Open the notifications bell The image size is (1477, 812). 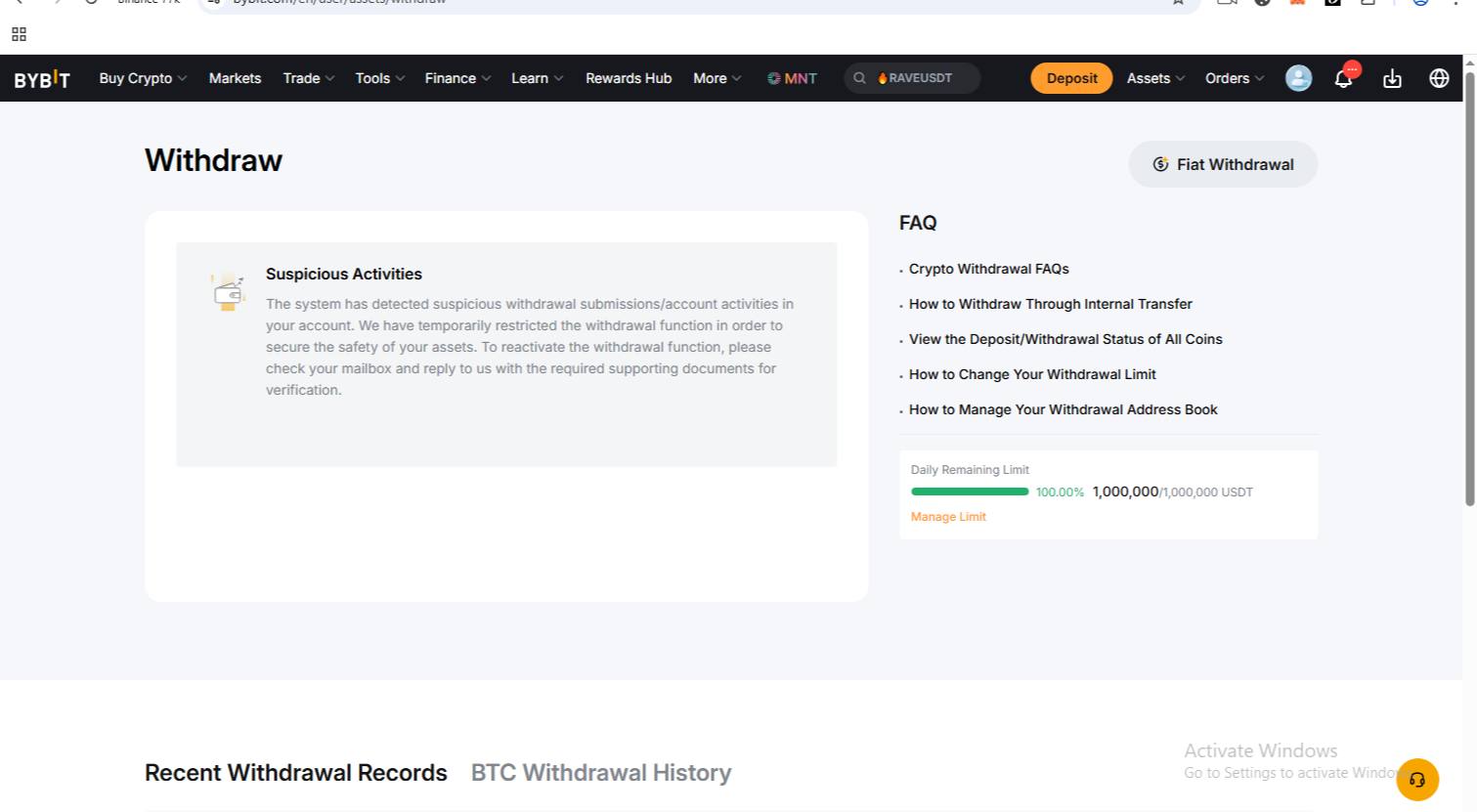(1344, 78)
